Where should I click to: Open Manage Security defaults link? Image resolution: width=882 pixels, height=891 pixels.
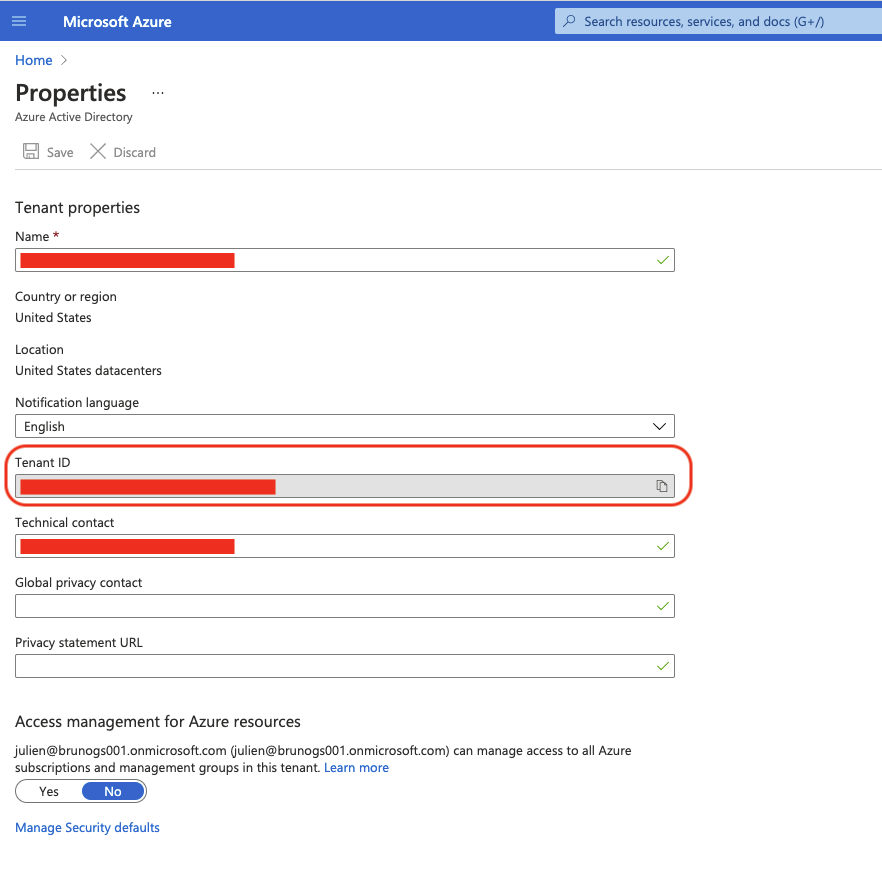pyautogui.click(x=88, y=827)
